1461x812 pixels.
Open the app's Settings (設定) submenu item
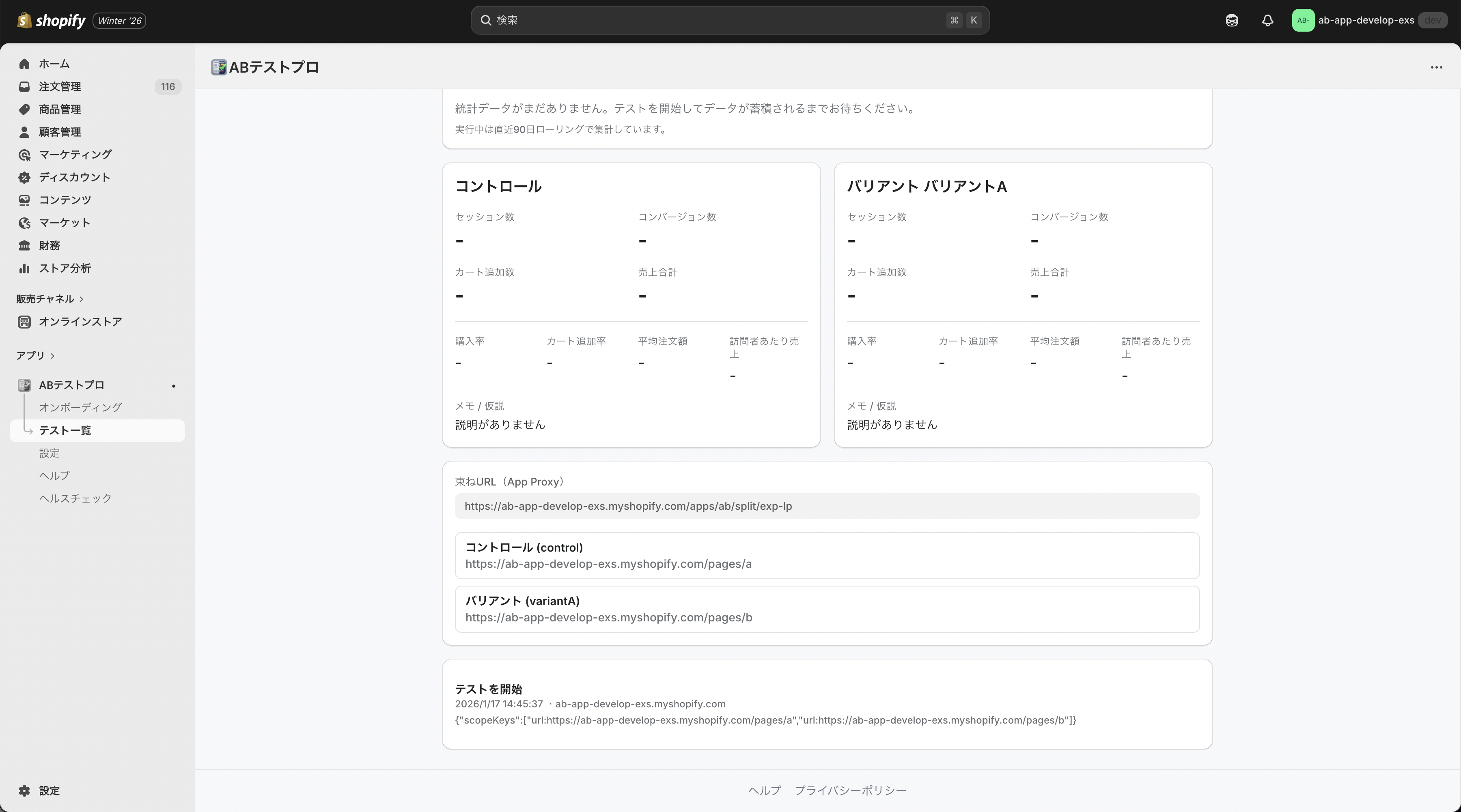coord(50,453)
